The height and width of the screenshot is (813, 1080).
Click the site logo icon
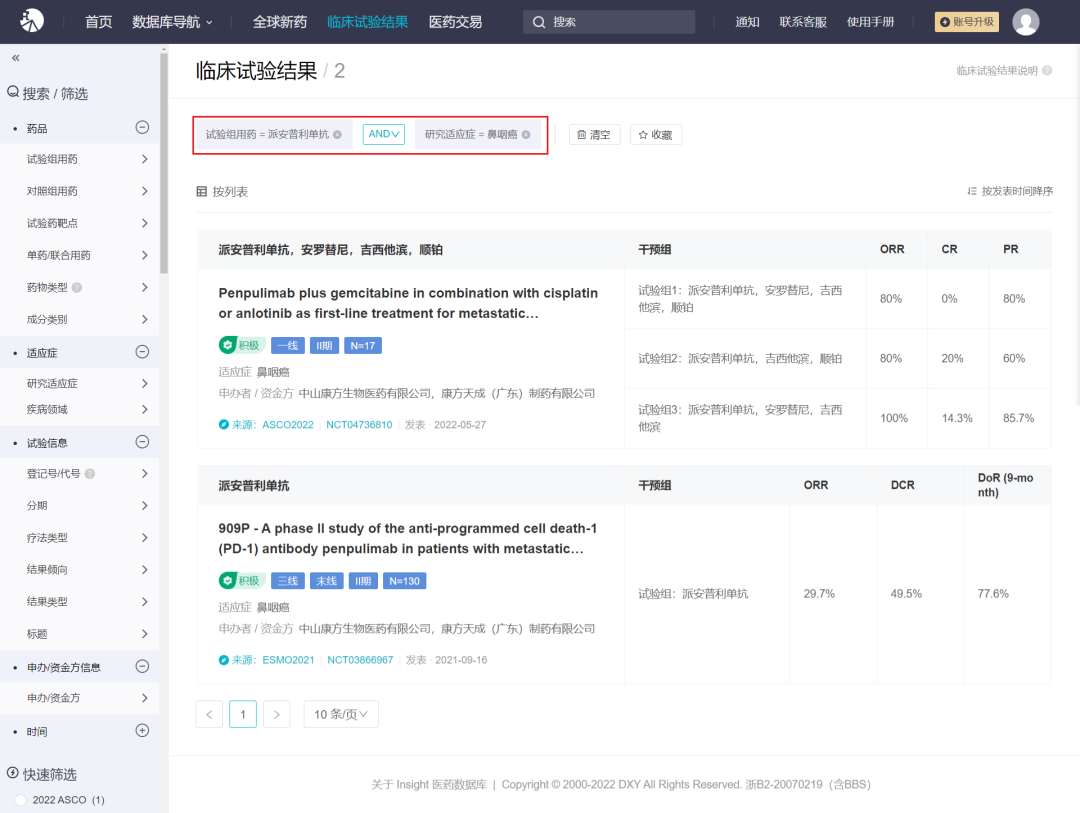tap(32, 21)
